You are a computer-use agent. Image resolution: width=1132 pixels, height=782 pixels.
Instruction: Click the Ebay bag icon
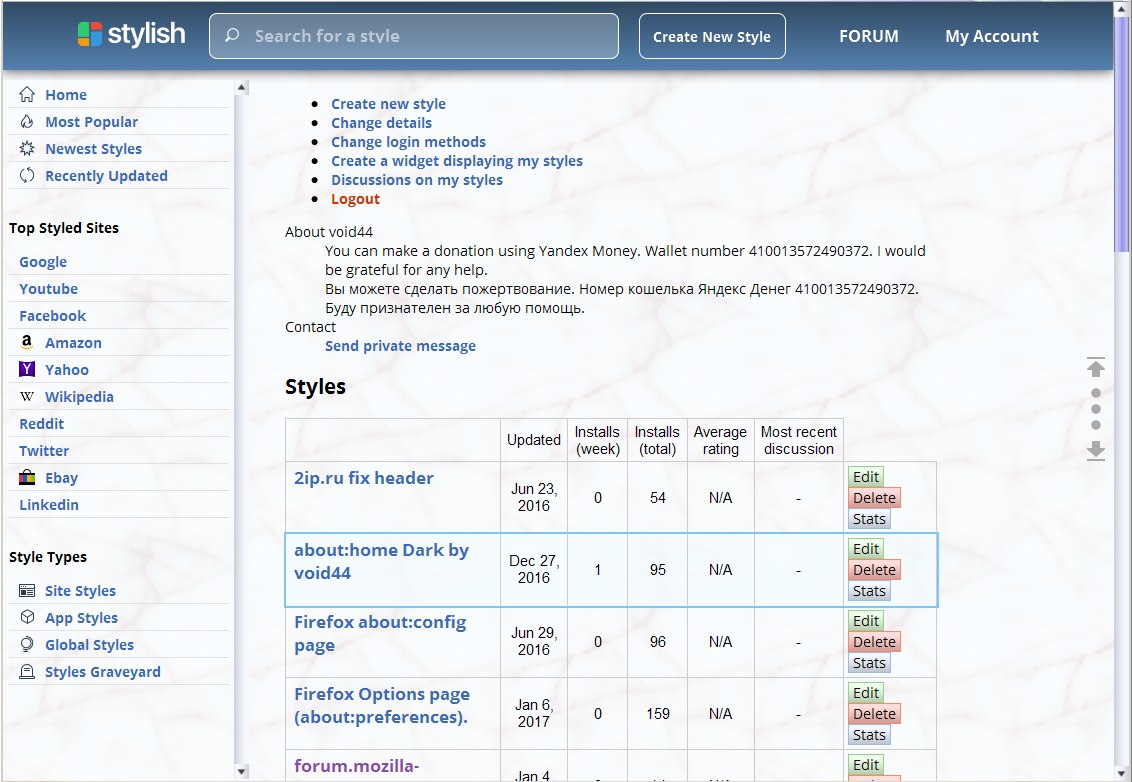[27, 477]
